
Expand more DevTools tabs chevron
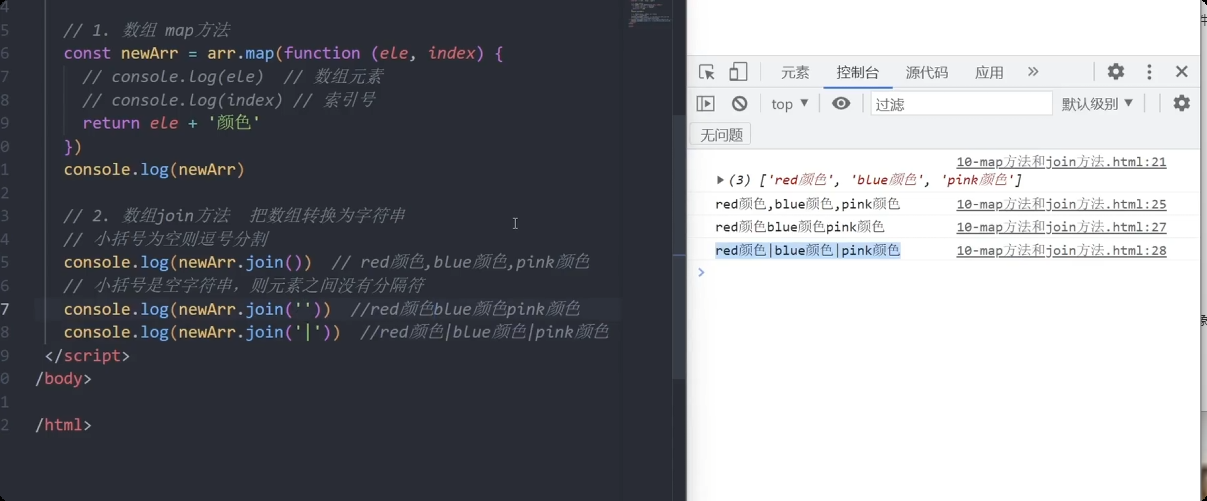[1033, 72]
